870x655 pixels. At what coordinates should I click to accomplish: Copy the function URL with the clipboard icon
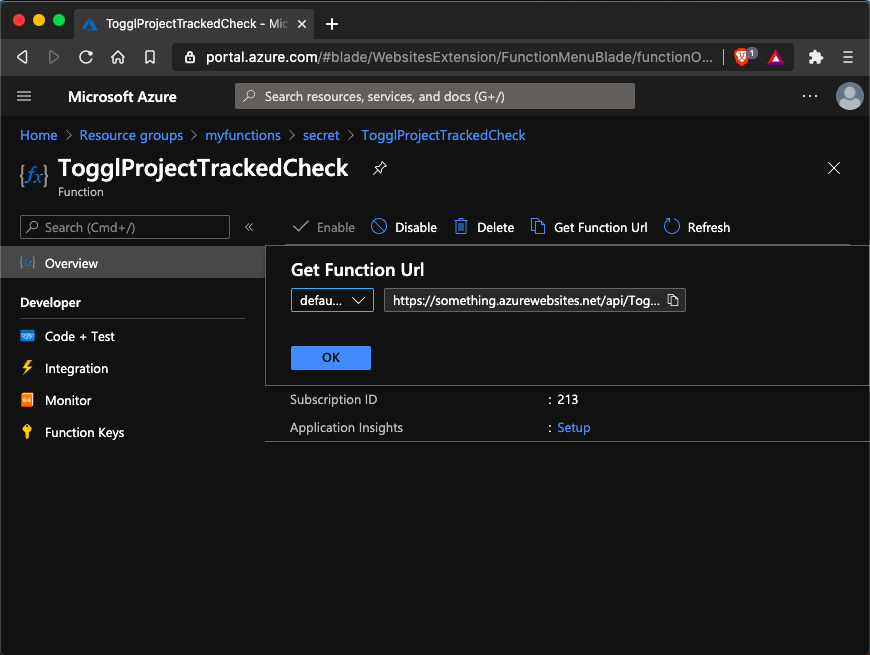pos(671,299)
